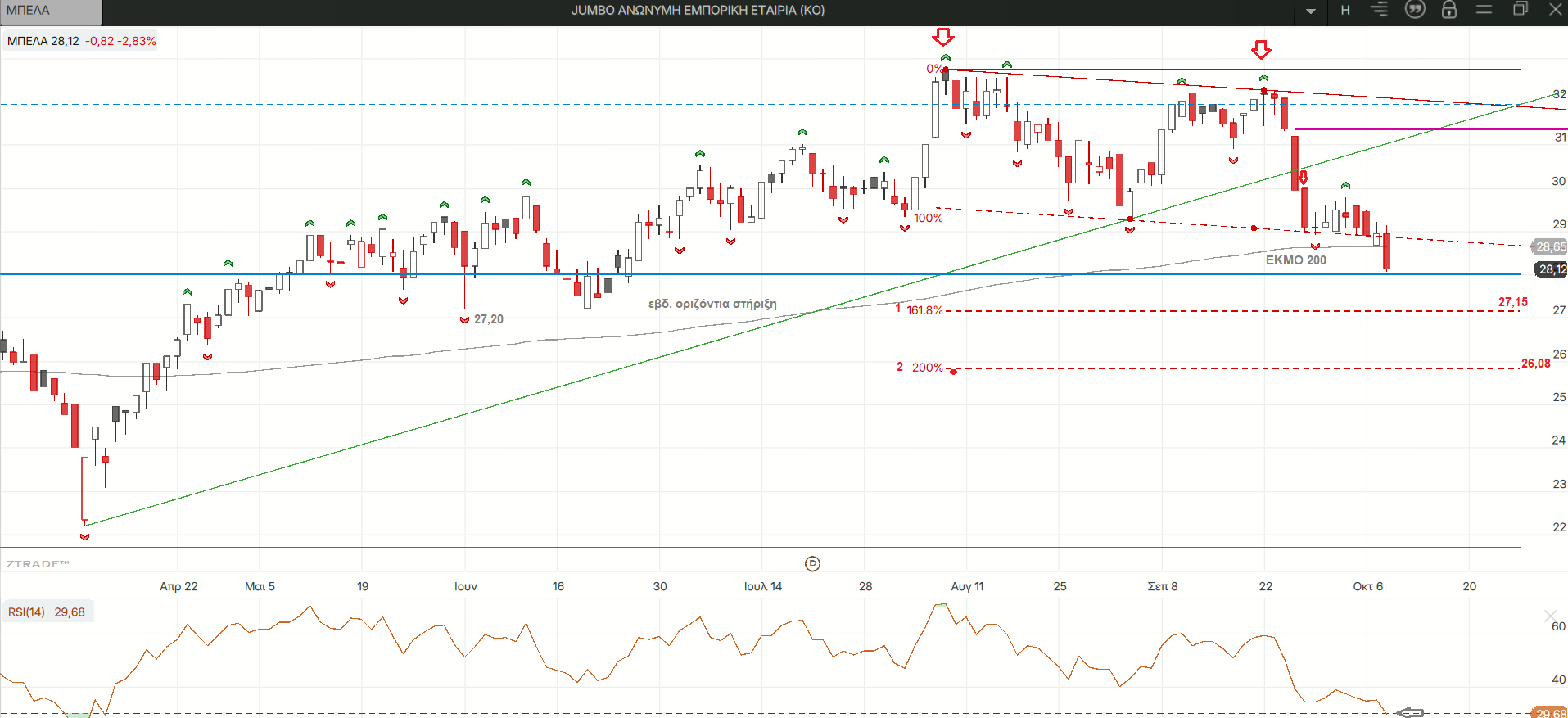Click the dividend 'D' marker on timeline

pyautogui.click(x=812, y=563)
